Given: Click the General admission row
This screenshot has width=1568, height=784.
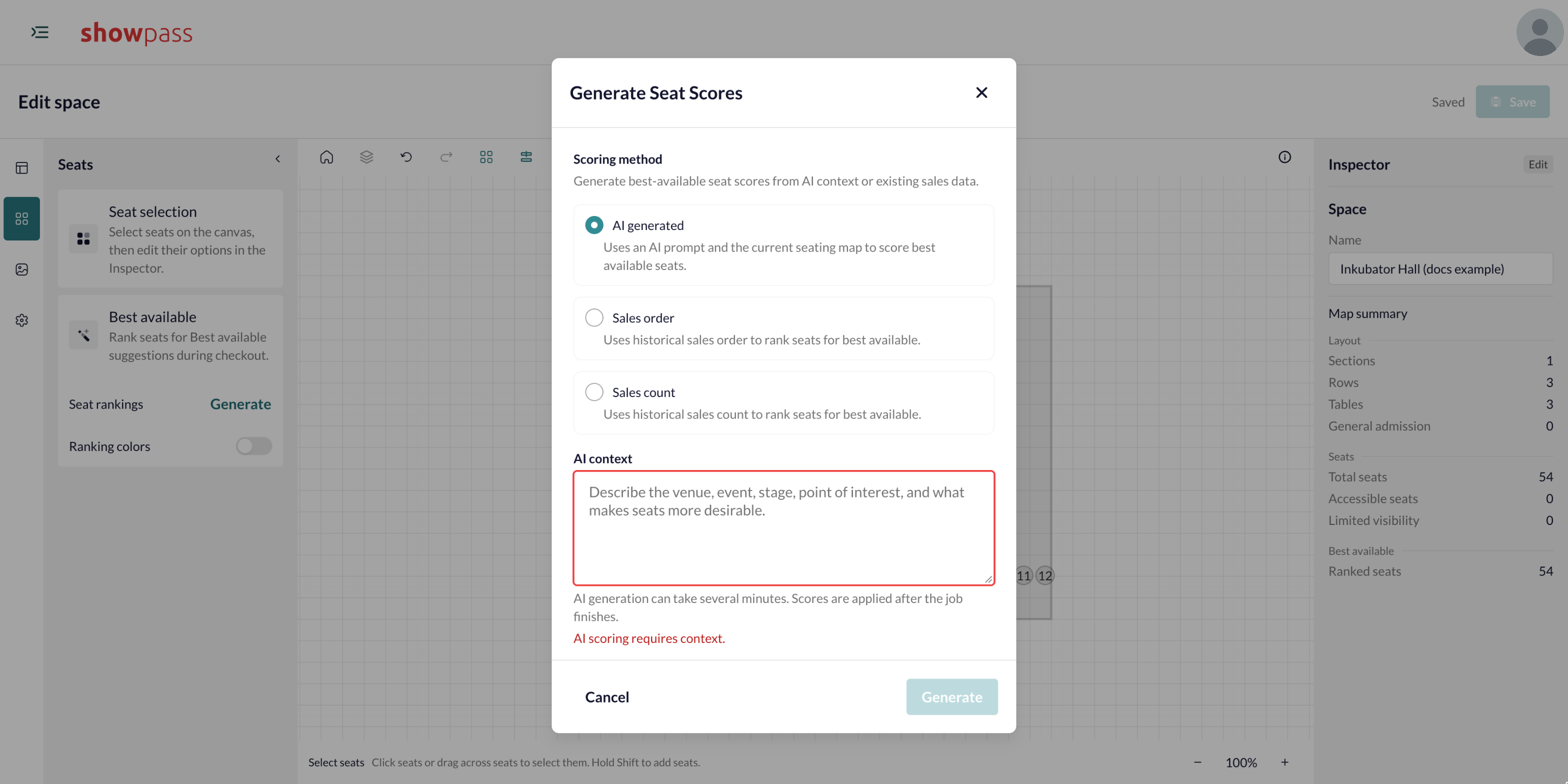Looking at the screenshot, I should pos(1440,426).
